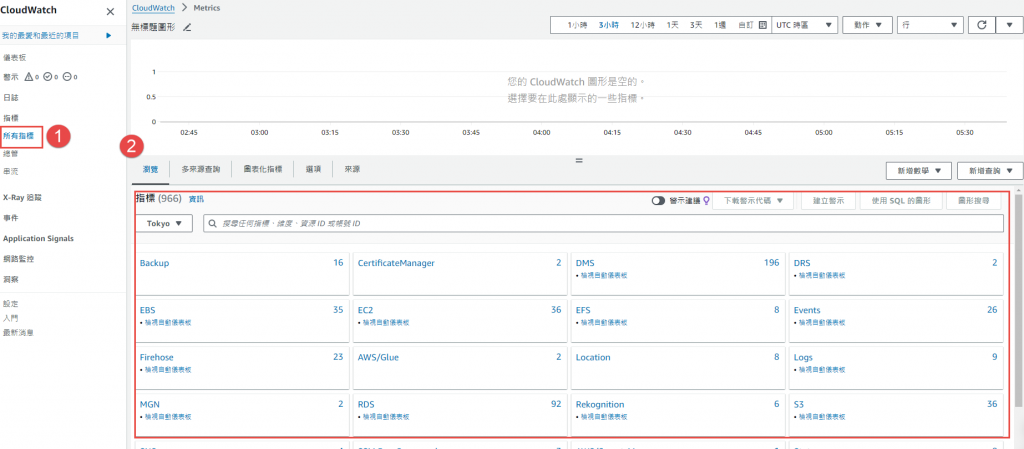Expand favorites and recents arrow icon
Screen dimensions: 1024x449
(109, 35)
